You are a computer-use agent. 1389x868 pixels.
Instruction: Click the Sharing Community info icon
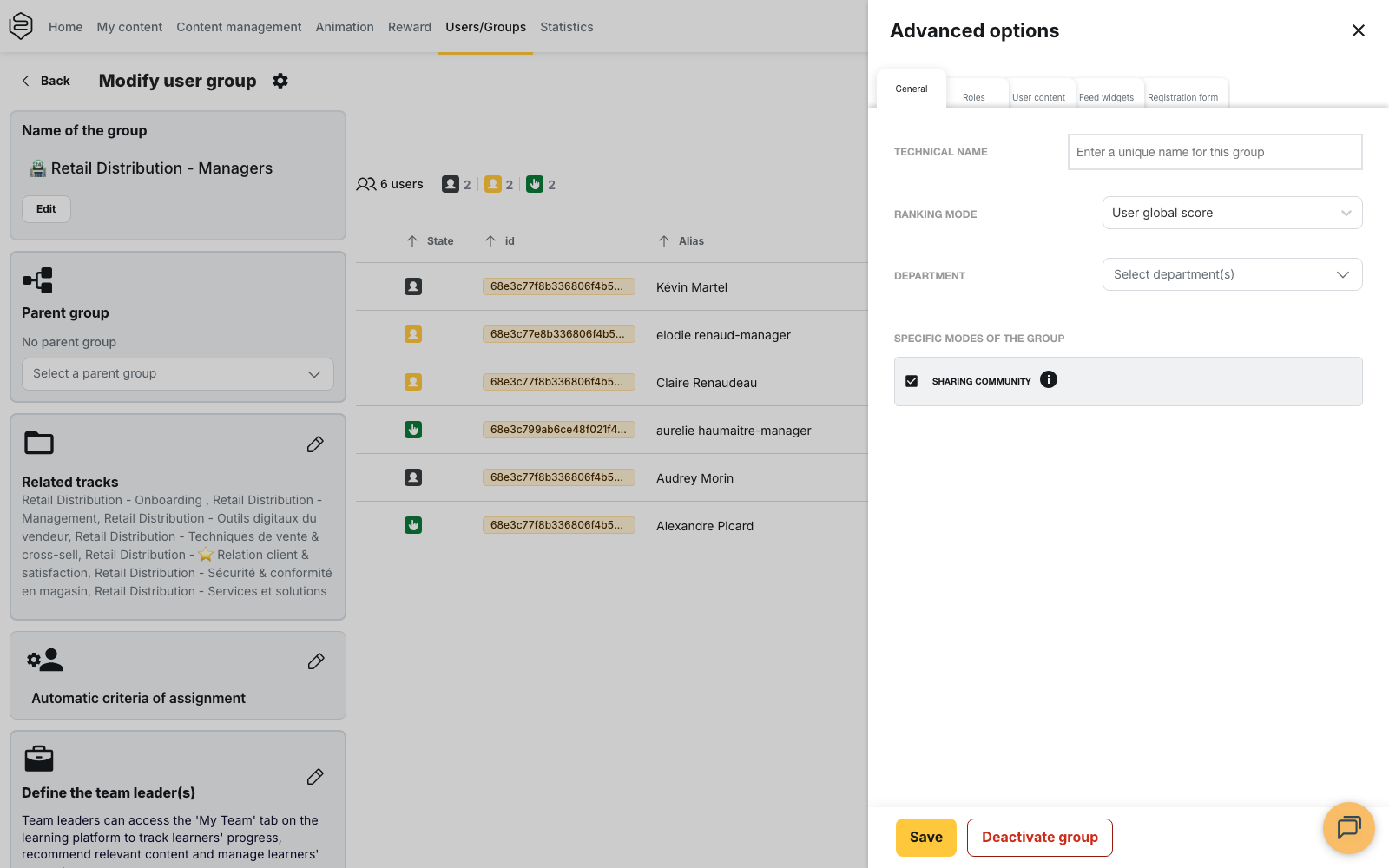pos(1049,379)
